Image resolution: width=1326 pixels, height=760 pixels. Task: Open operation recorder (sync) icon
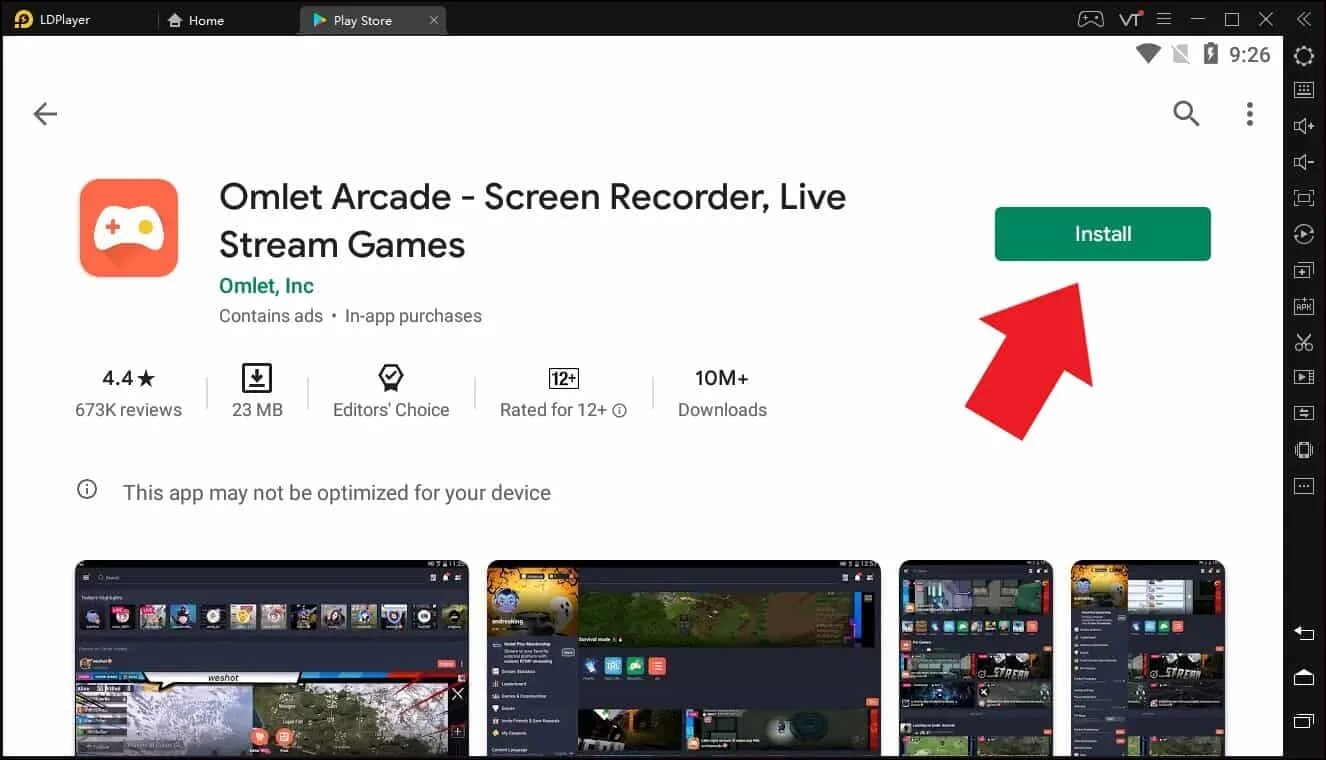click(1304, 234)
